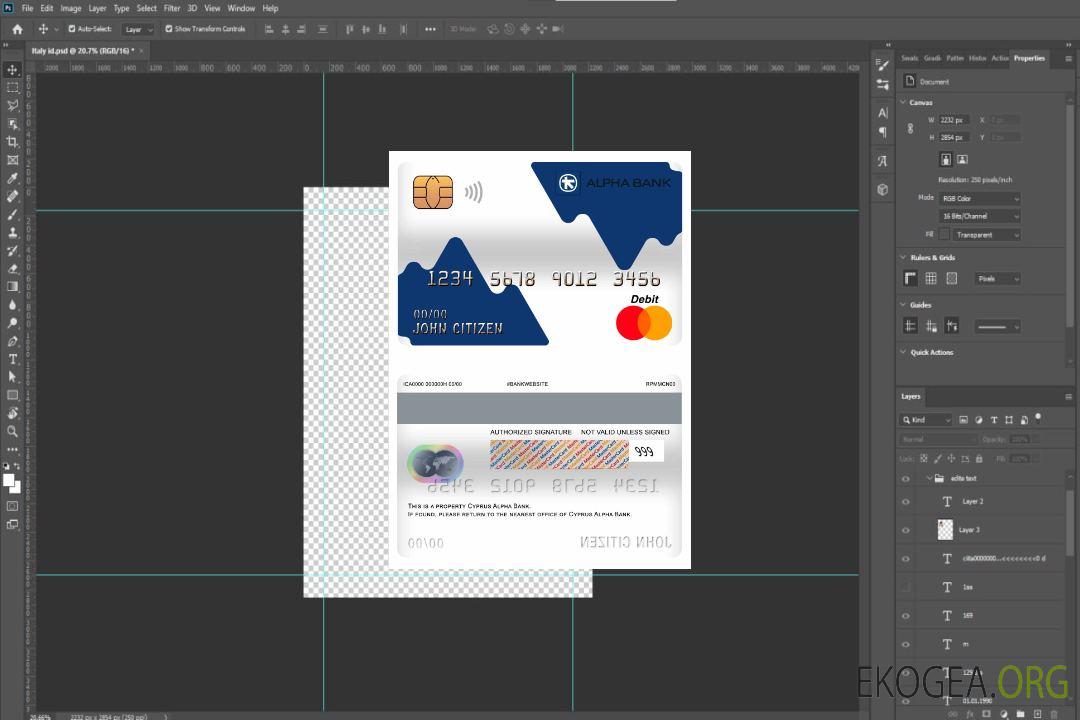Toggle visibility of the 'm' text layer
The width and height of the screenshot is (1080, 720).
pyautogui.click(x=906, y=645)
